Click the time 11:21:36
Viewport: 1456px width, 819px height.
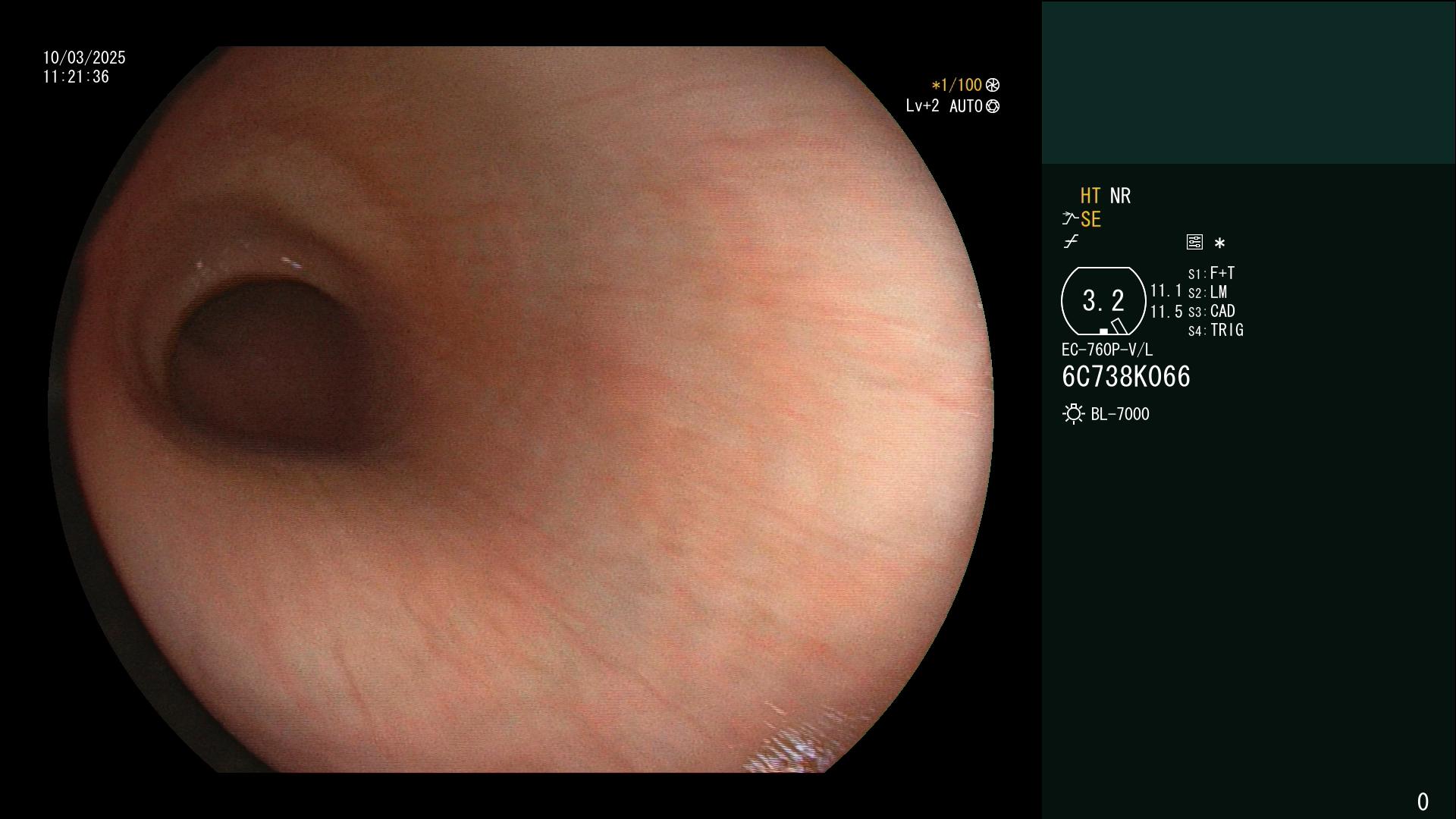76,77
